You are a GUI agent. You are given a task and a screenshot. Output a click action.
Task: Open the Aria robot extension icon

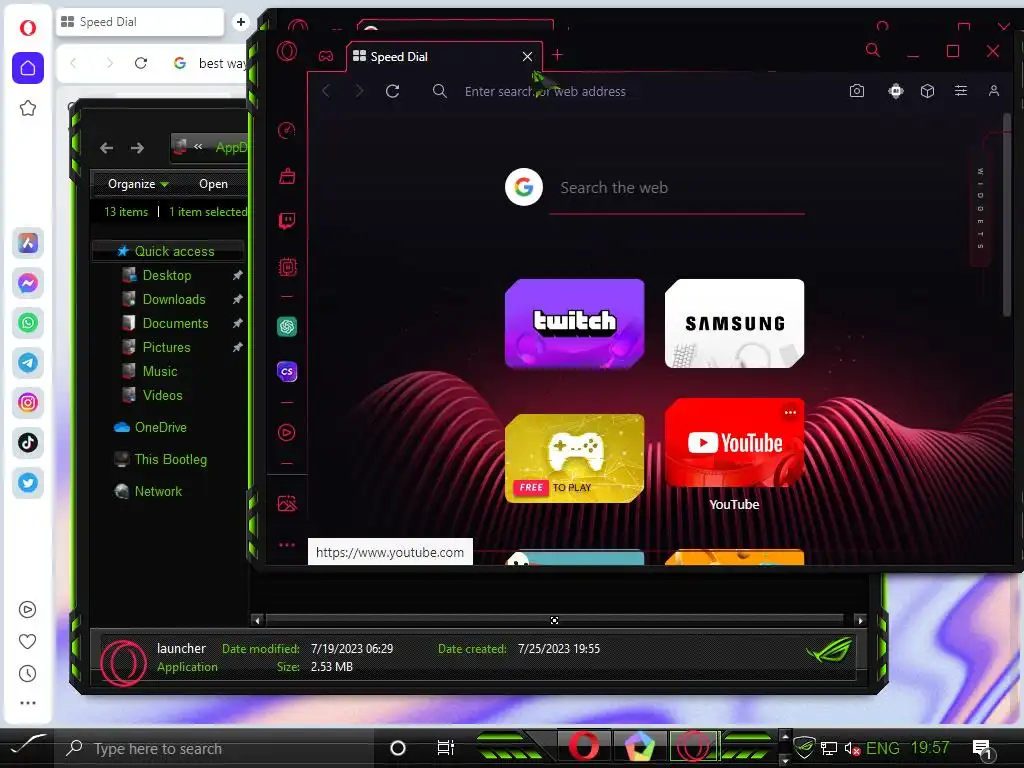(896, 91)
